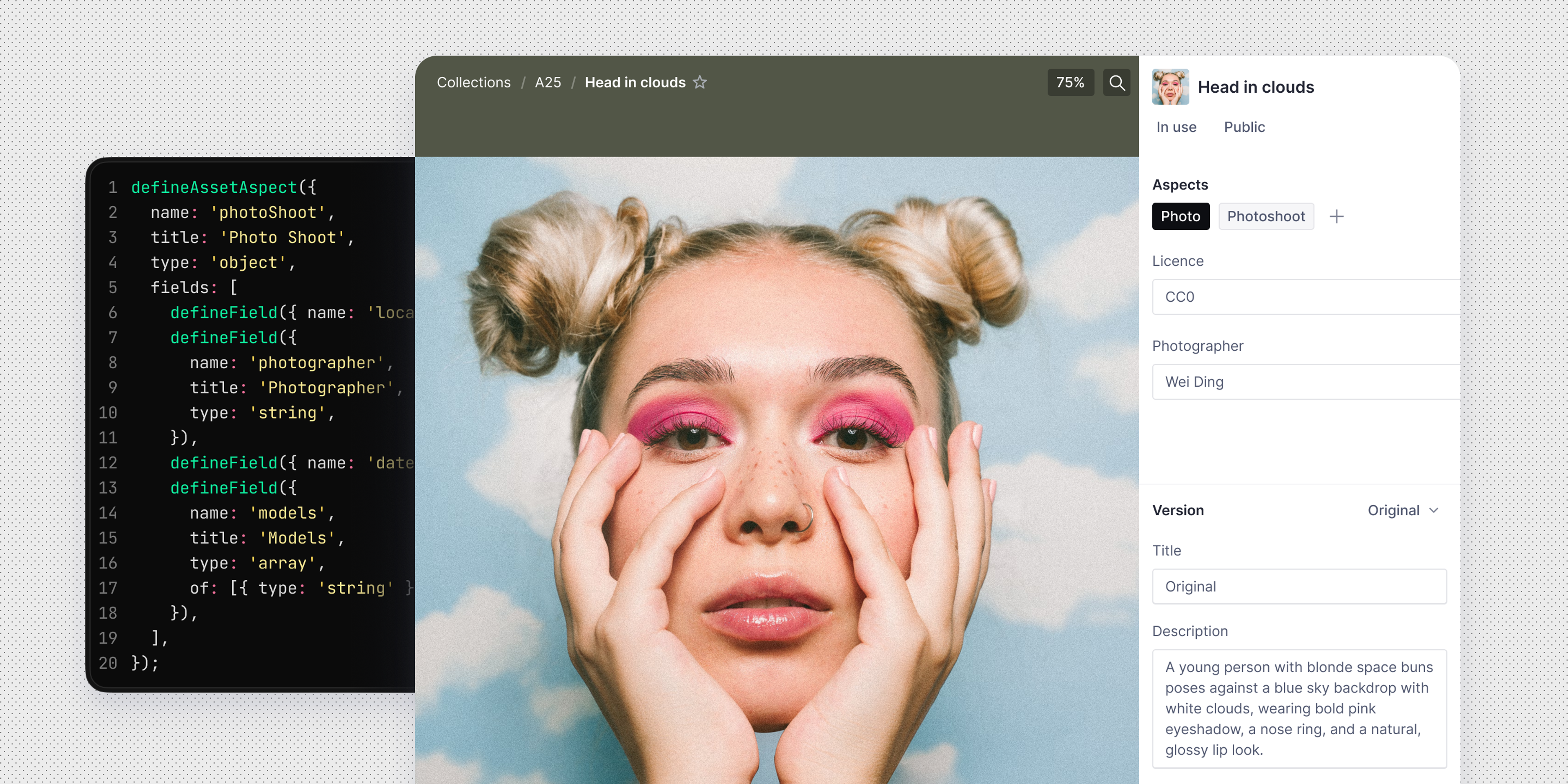Image resolution: width=1568 pixels, height=784 pixels.
Task: Click the Head in clouds breadcrumb
Action: (x=635, y=82)
